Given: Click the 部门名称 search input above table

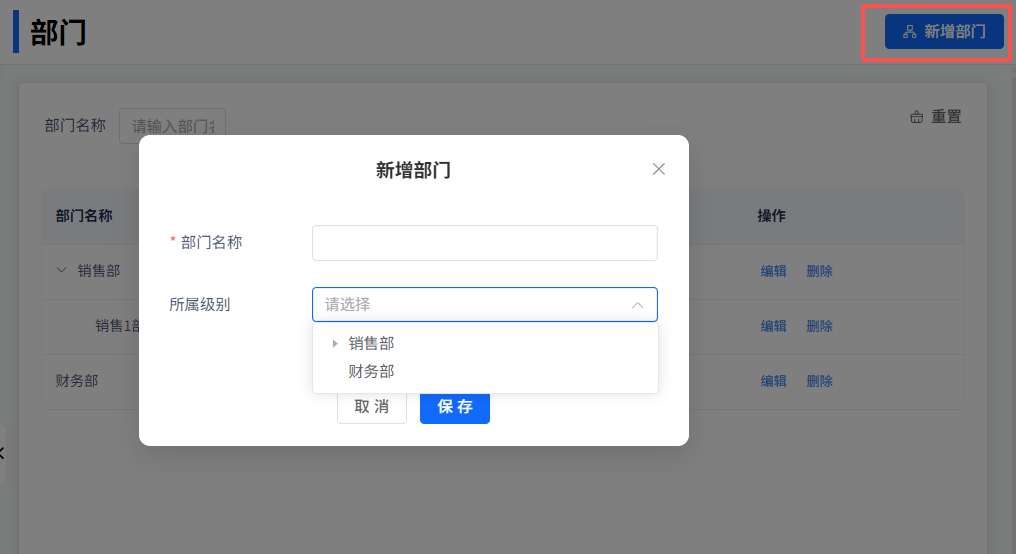Looking at the screenshot, I should [172, 126].
